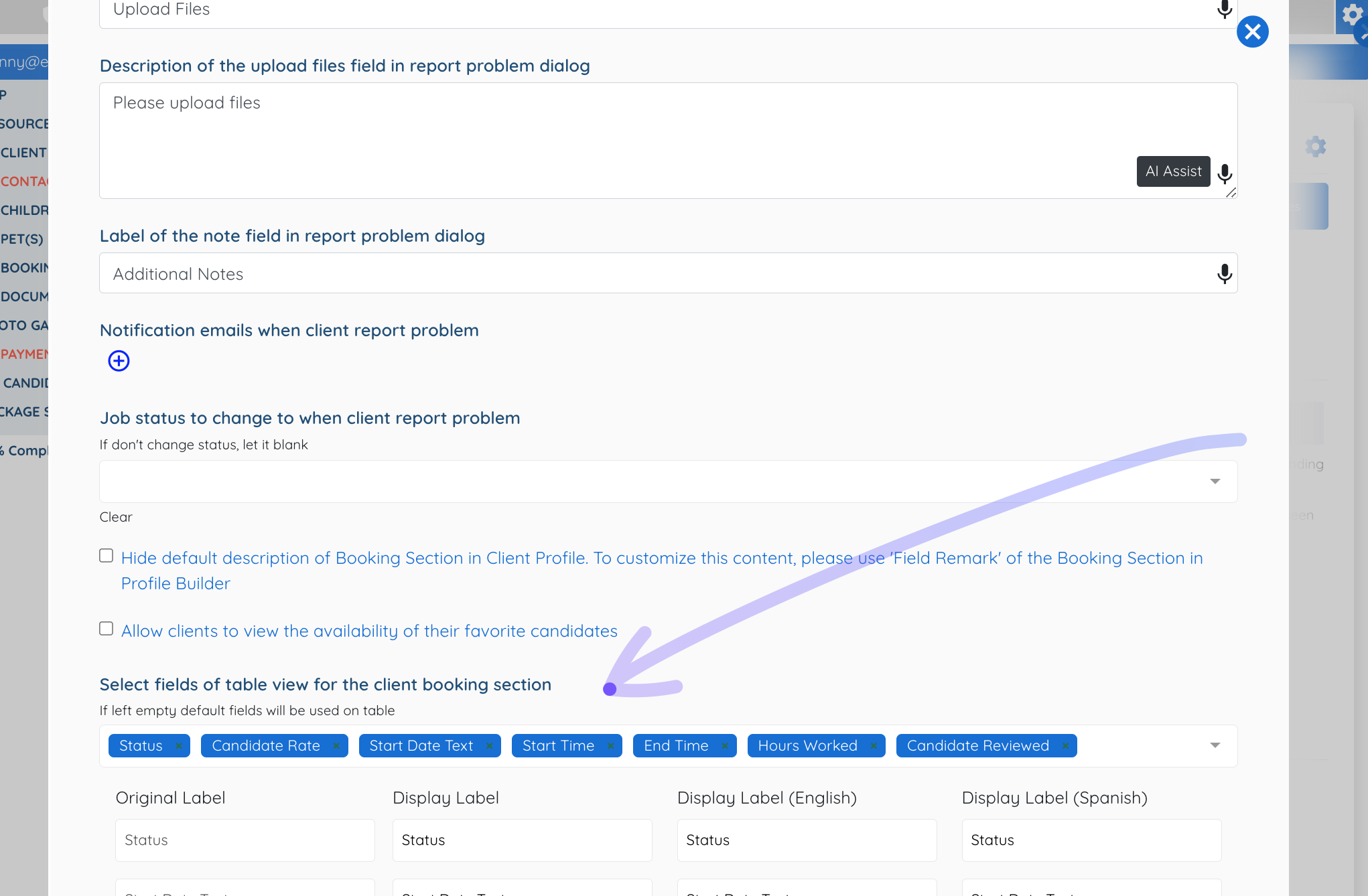This screenshot has height=896, width=1368.
Task: Remove the Start Time tag
Action: (610, 746)
